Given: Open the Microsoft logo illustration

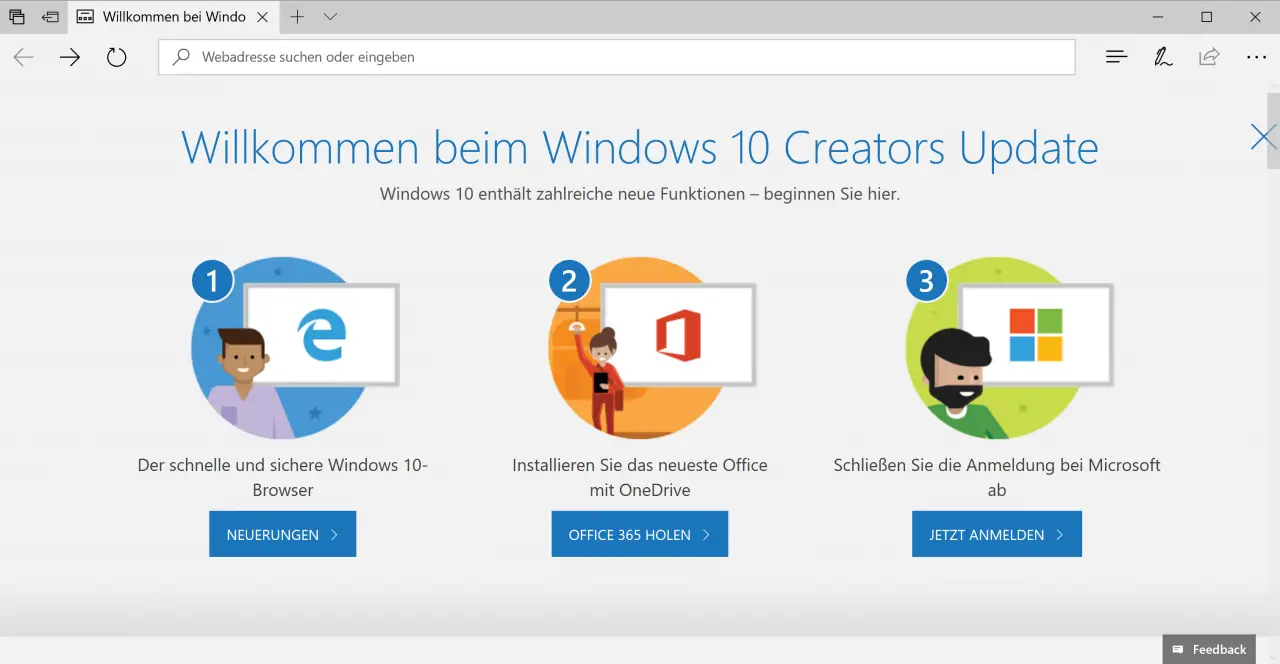Looking at the screenshot, I should coord(1009,347).
